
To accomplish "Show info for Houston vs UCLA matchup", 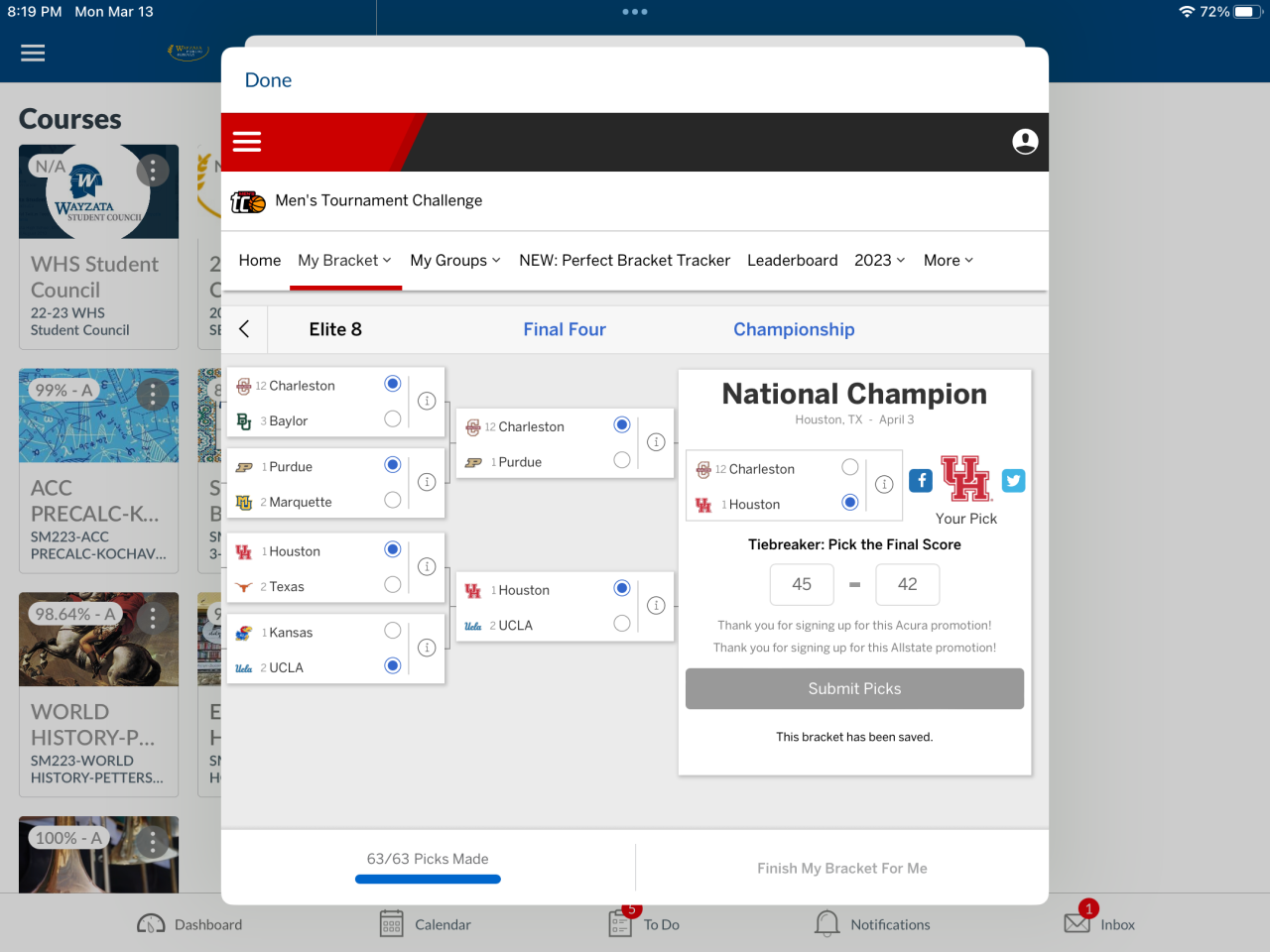I will 656,605.
